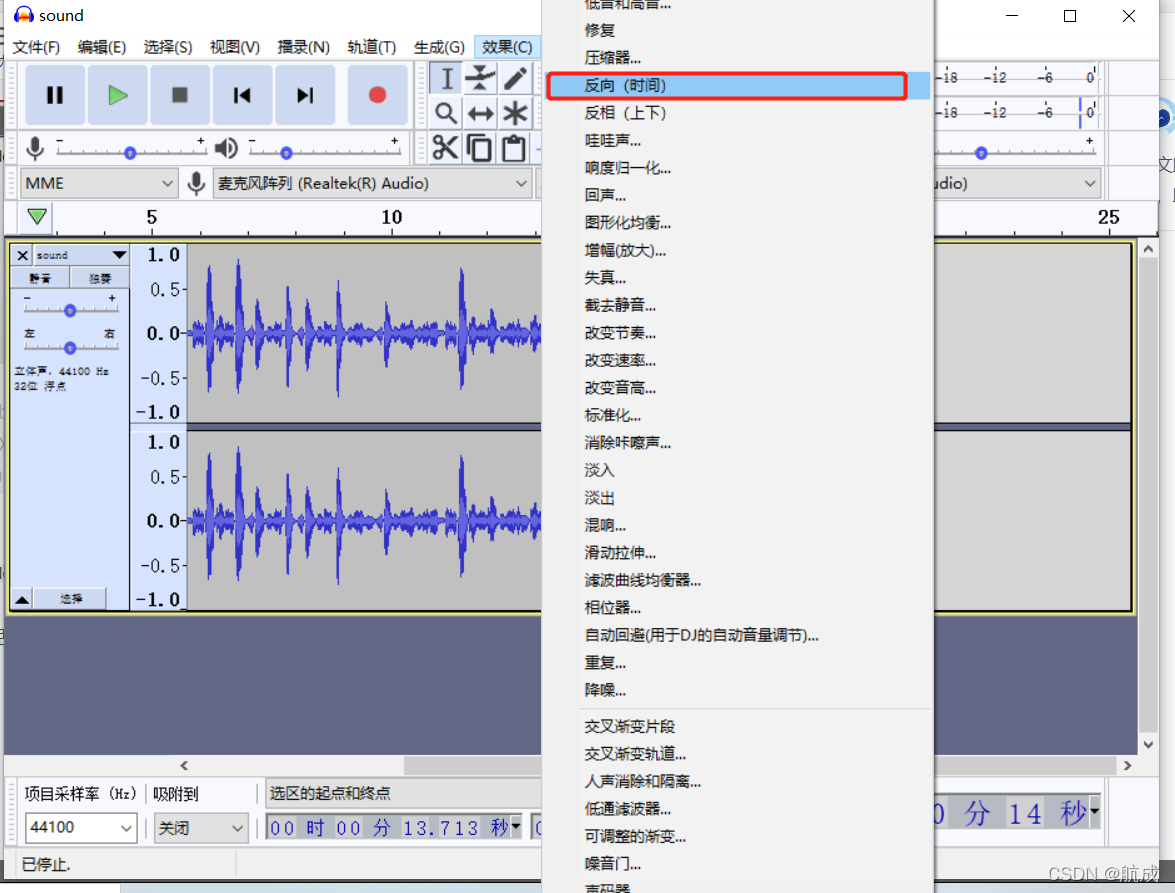This screenshot has width=1175, height=893.
Task: Open the 视图(V) menu
Action: [235, 47]
